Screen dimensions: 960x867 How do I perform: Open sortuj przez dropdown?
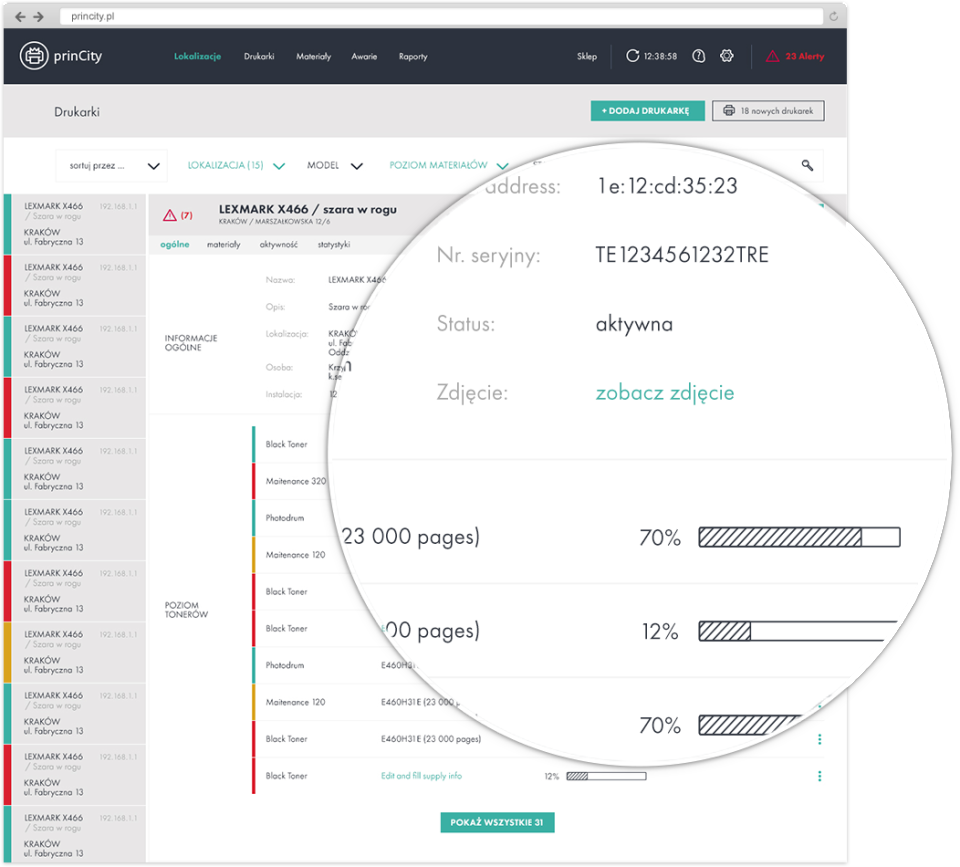click(x=111, y=166)
